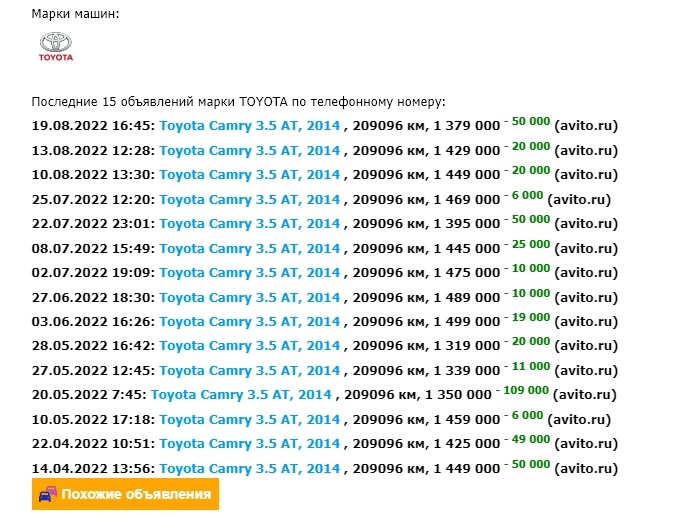Open the Похожие объявления button
Screen dimensions: 674x524
click(125, 494)
